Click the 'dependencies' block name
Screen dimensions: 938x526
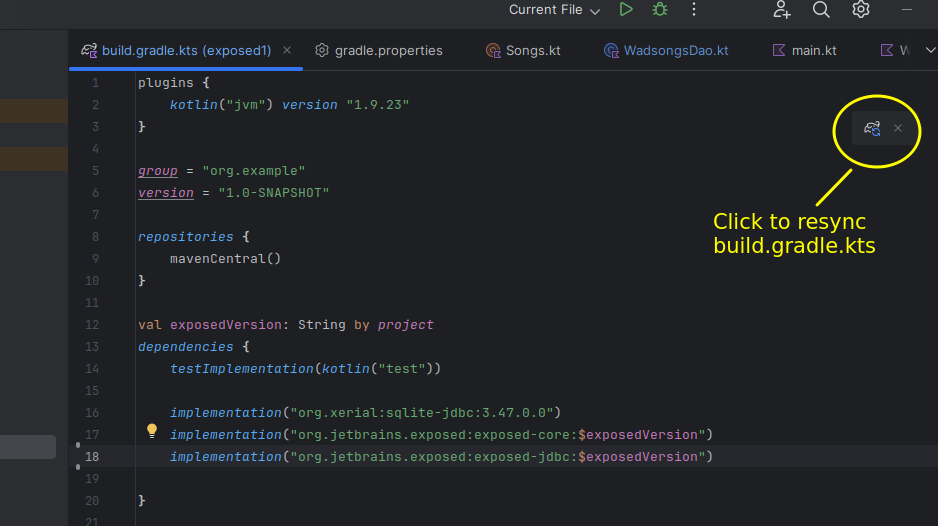click(x=185, y=347)
